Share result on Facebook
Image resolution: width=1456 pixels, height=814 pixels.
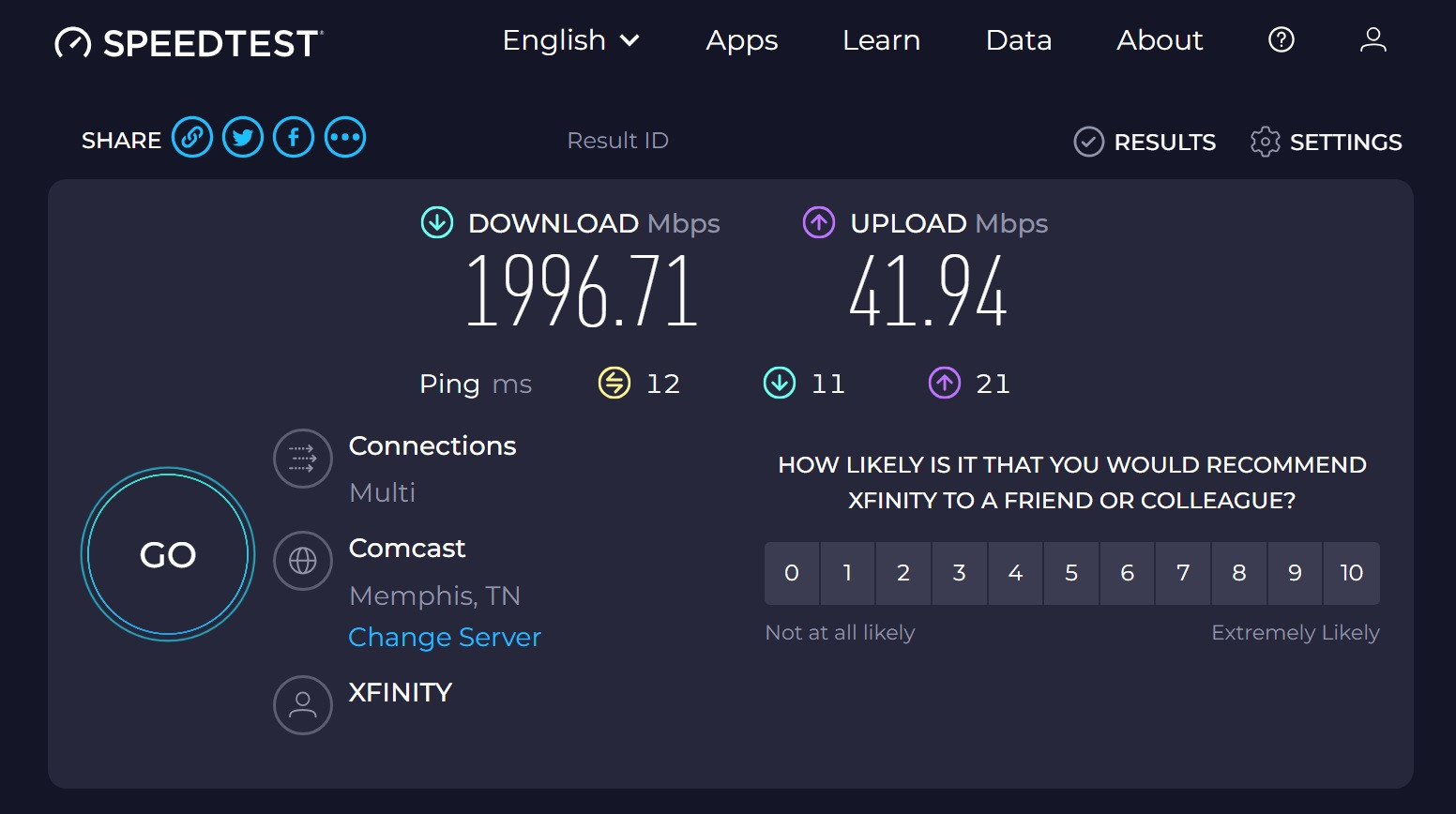point(294,138)
